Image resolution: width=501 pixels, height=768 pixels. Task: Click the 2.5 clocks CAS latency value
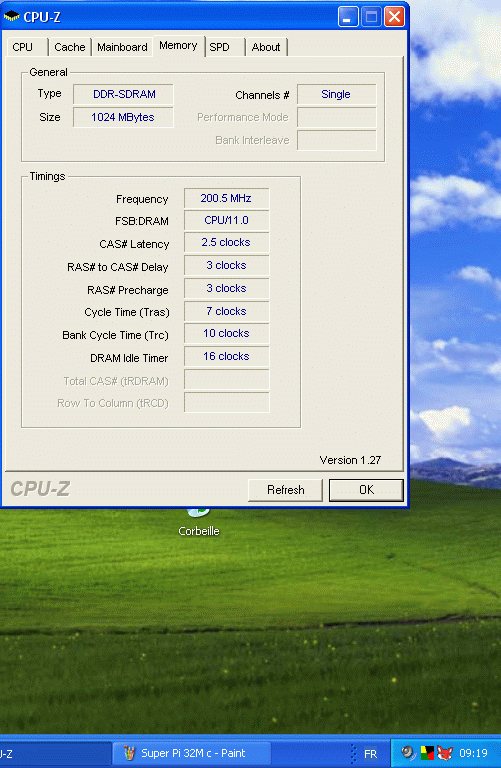click(226, 242)
